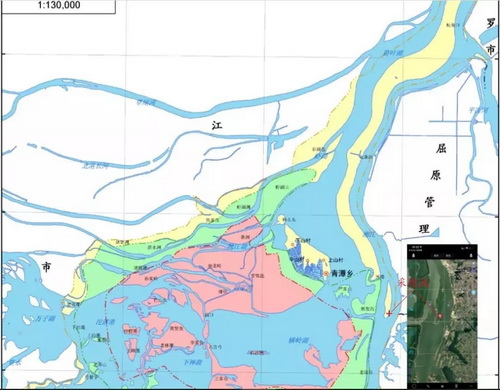Click the 青潭乡 township label

point(342,274)
